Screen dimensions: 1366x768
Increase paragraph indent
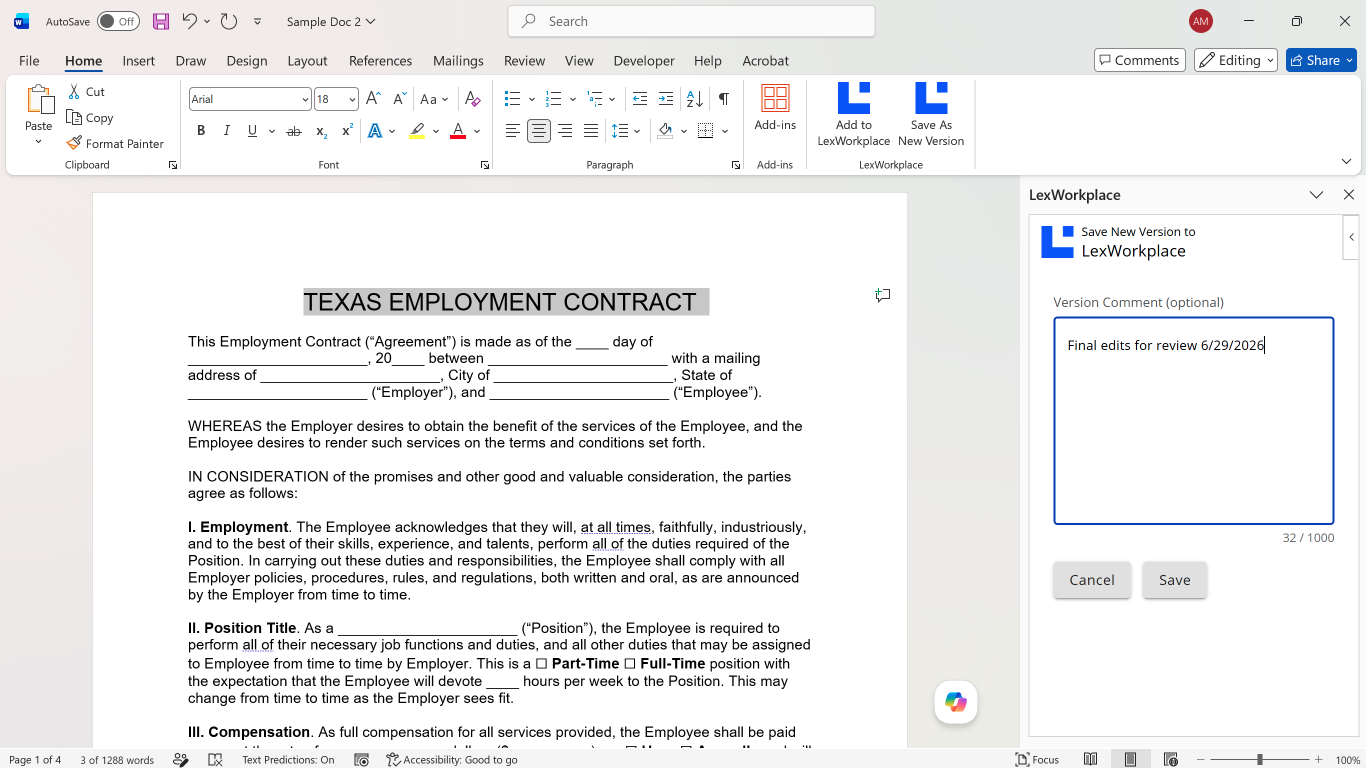(x=666, y=99)
